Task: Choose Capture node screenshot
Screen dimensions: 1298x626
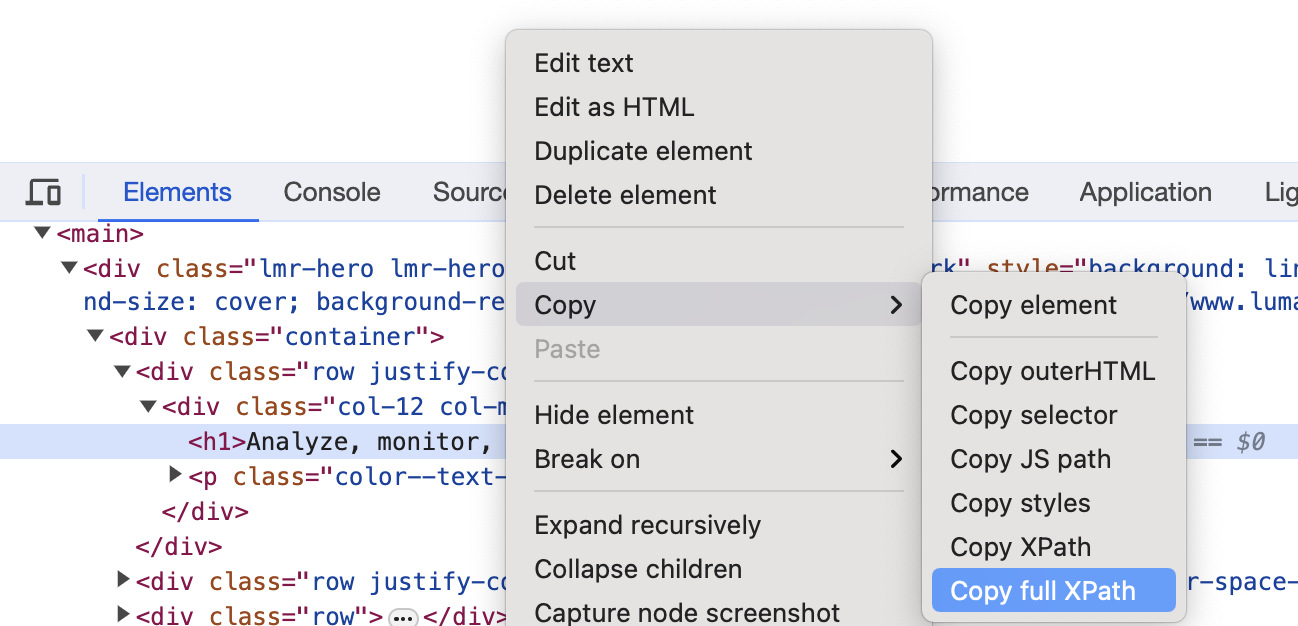Action: click(x=687, y=612)
